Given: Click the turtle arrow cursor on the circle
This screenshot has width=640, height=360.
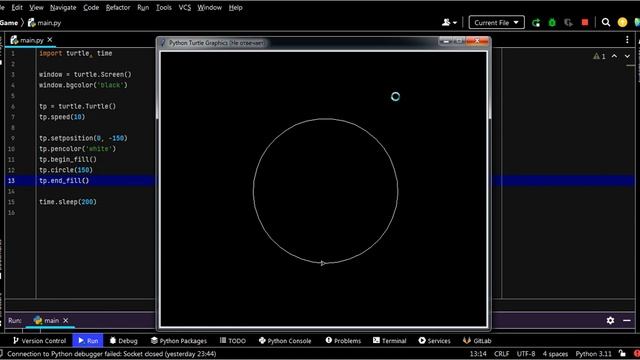Looking at the screenshot, I should [323, 263].
